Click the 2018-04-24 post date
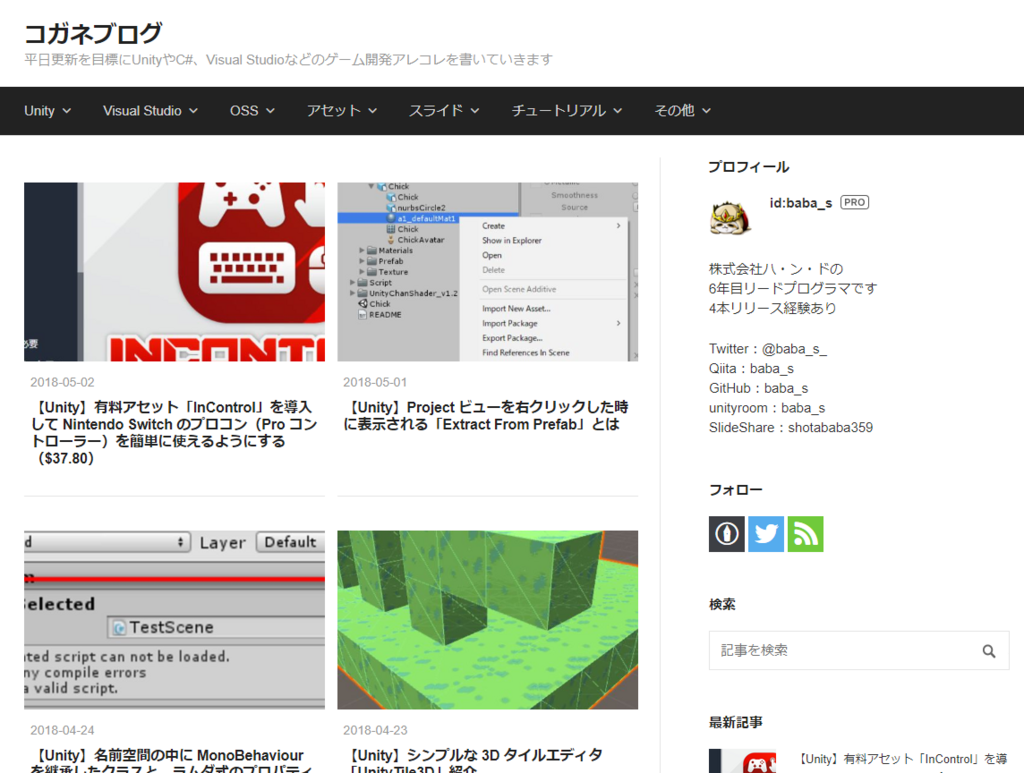This screenshot has width=1024, height=773. click(x=62, y=730)
